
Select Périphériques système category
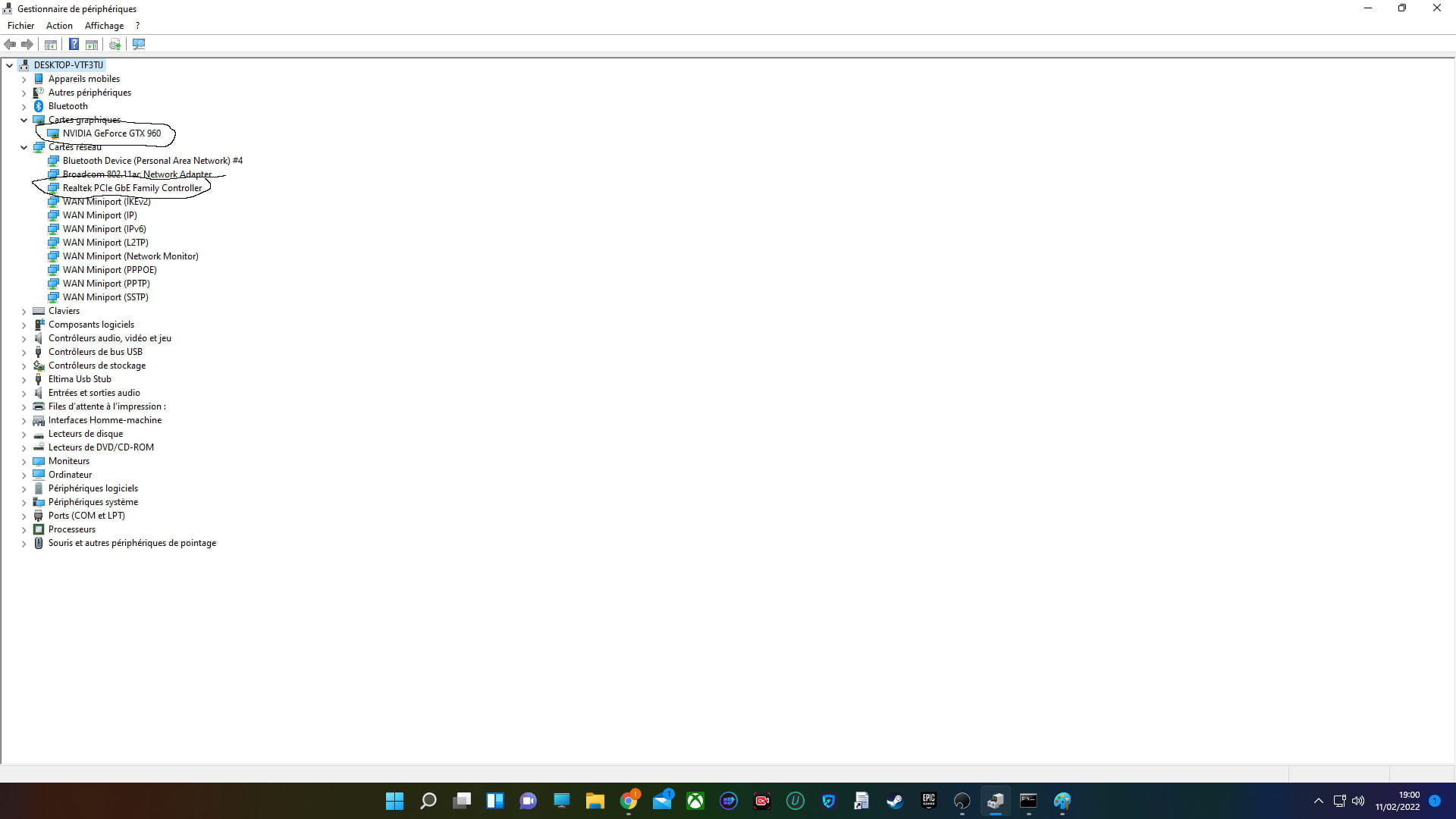coord(93,502)
